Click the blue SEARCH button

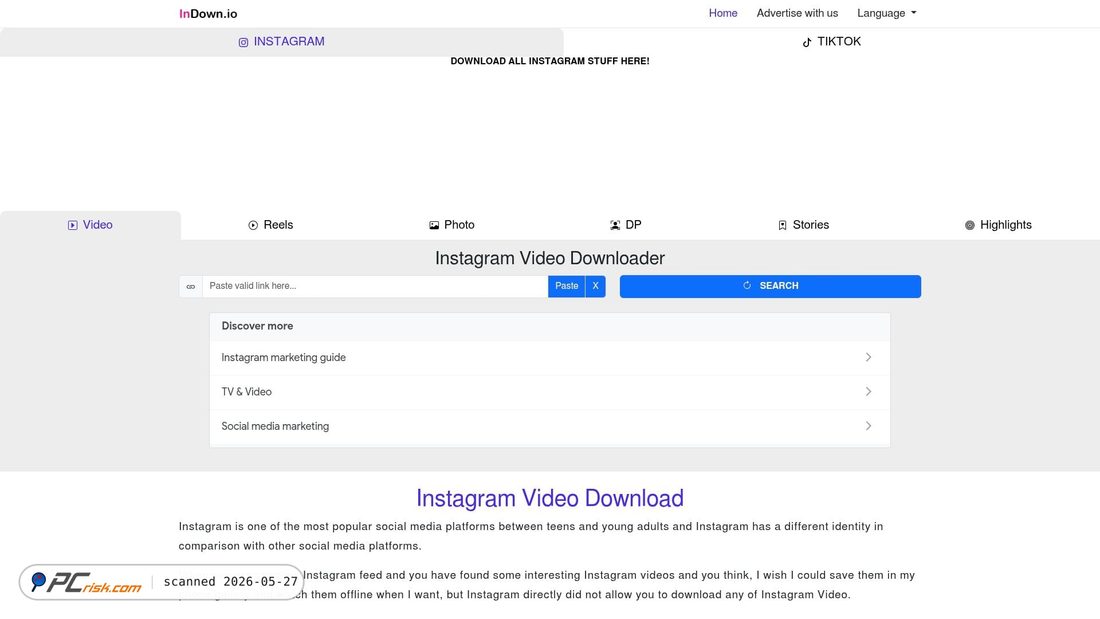tap(770, 286)
